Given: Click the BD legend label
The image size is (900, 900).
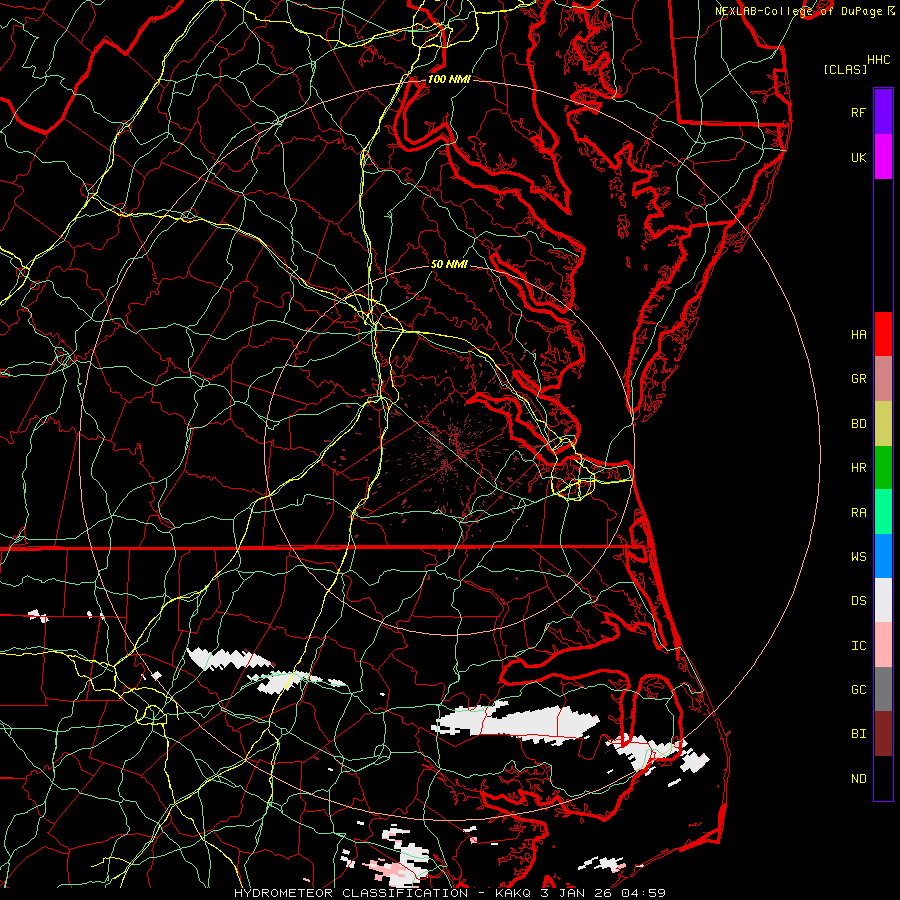Looking at the screenshot, I should (x=858, y=424).
